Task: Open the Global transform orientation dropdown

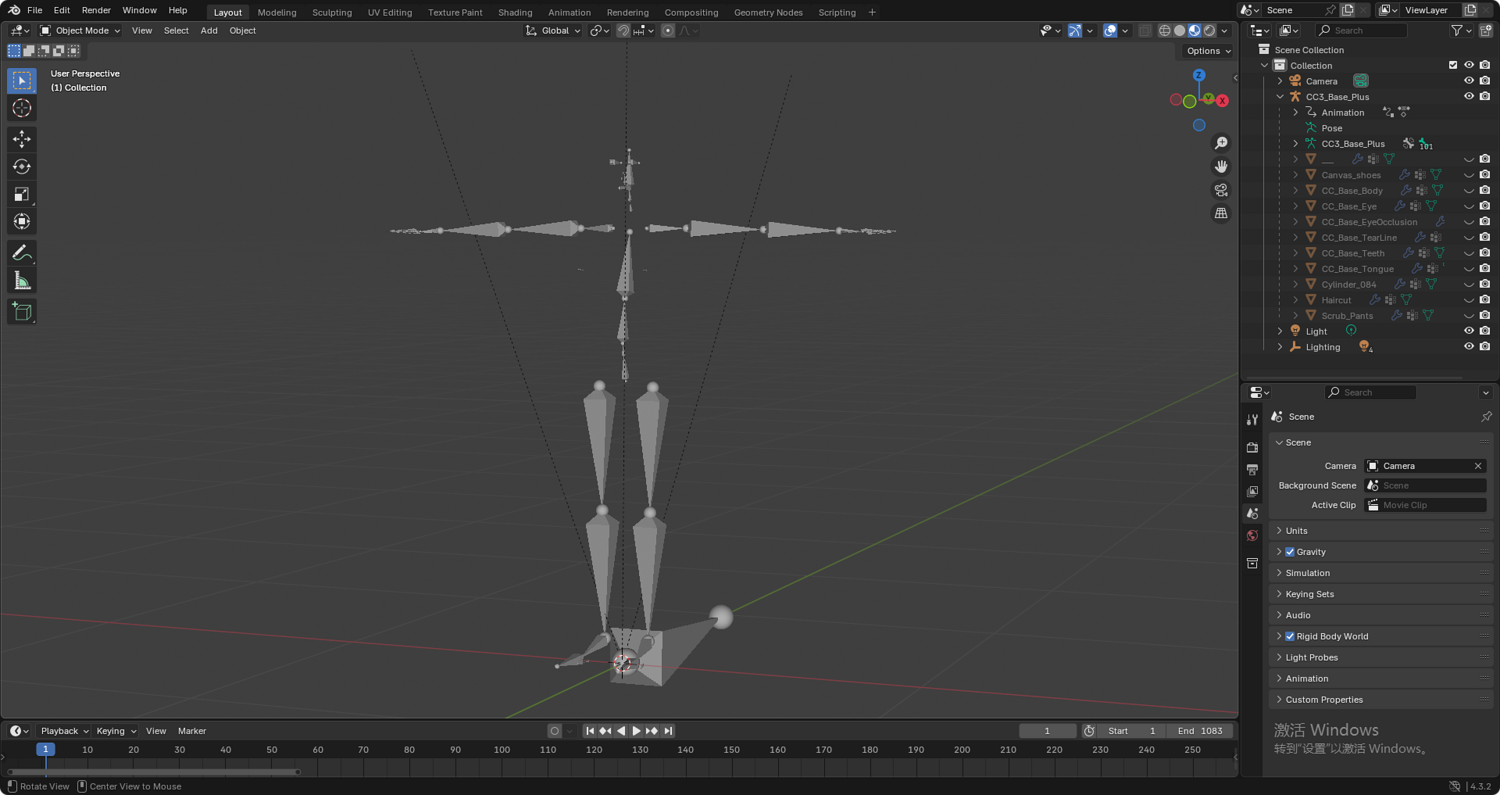Action: coord(553,31)
